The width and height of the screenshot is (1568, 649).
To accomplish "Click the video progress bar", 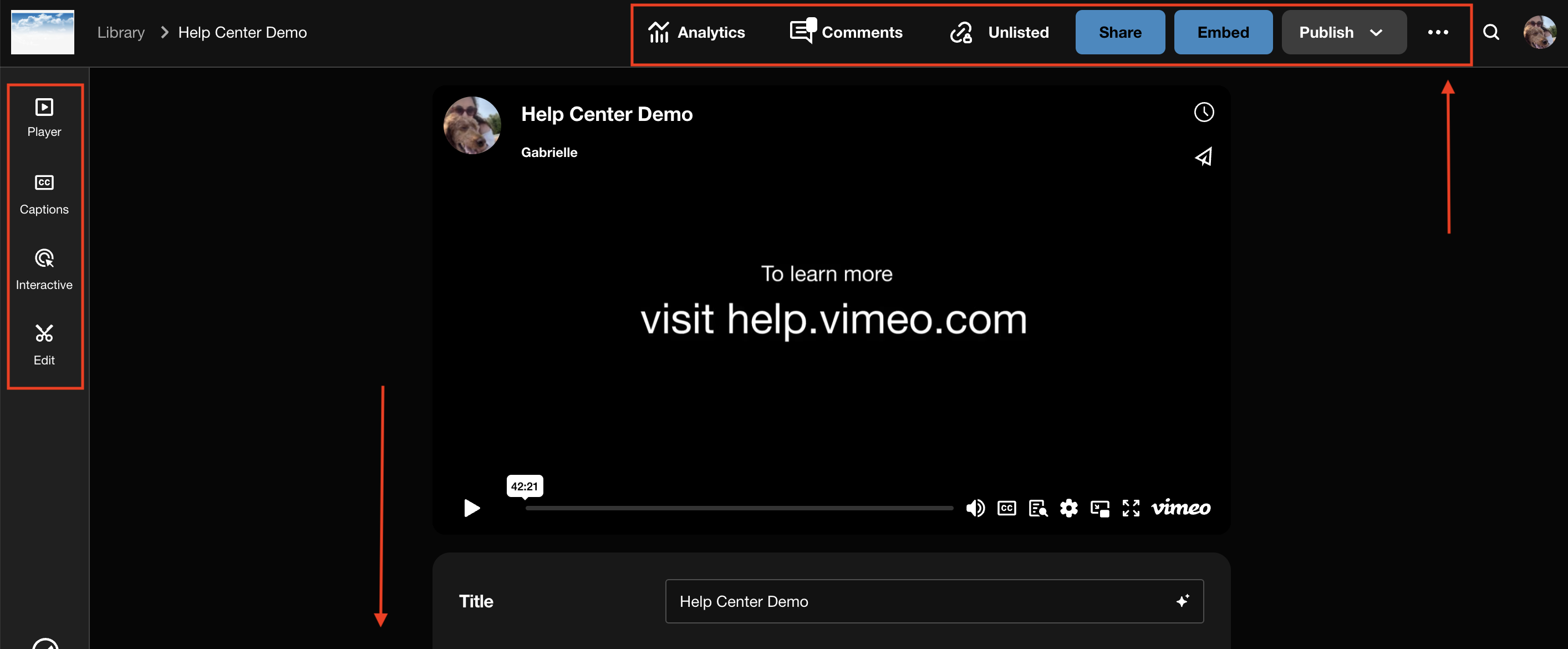I will coord(739,508).
